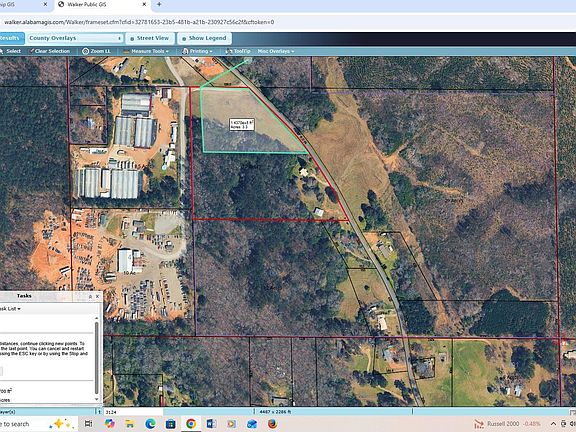This screenshot has width=576, height=432.
Task: Enable the ToolTip tool
Action: 238,51
